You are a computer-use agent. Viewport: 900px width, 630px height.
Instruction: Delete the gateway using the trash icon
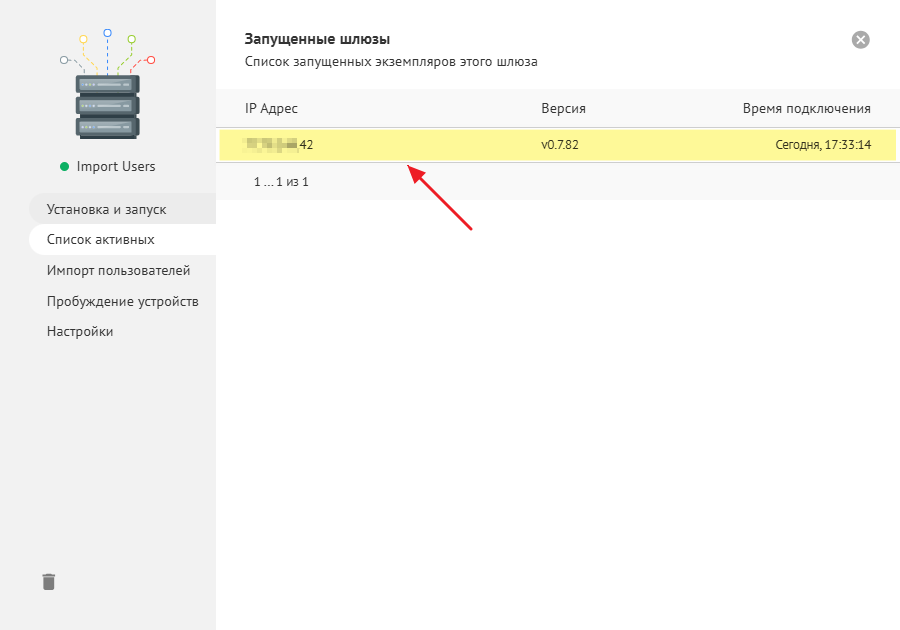(49, 581)
